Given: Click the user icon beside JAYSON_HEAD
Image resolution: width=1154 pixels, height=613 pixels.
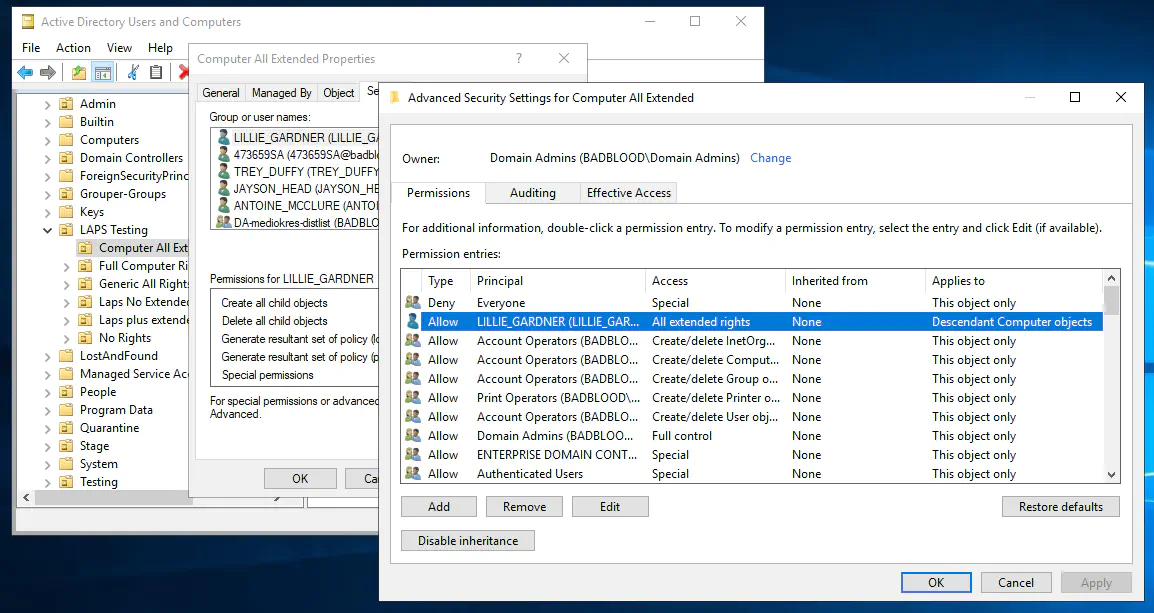Looking at the screenshot, I should pyautogui.click(x=224, y=188).
